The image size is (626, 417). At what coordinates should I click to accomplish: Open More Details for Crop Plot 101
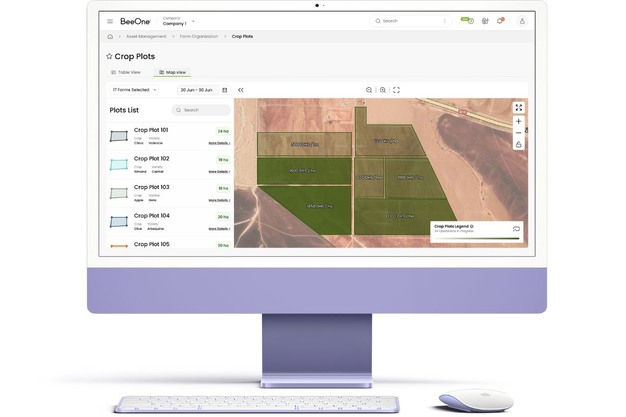[219, 143]
